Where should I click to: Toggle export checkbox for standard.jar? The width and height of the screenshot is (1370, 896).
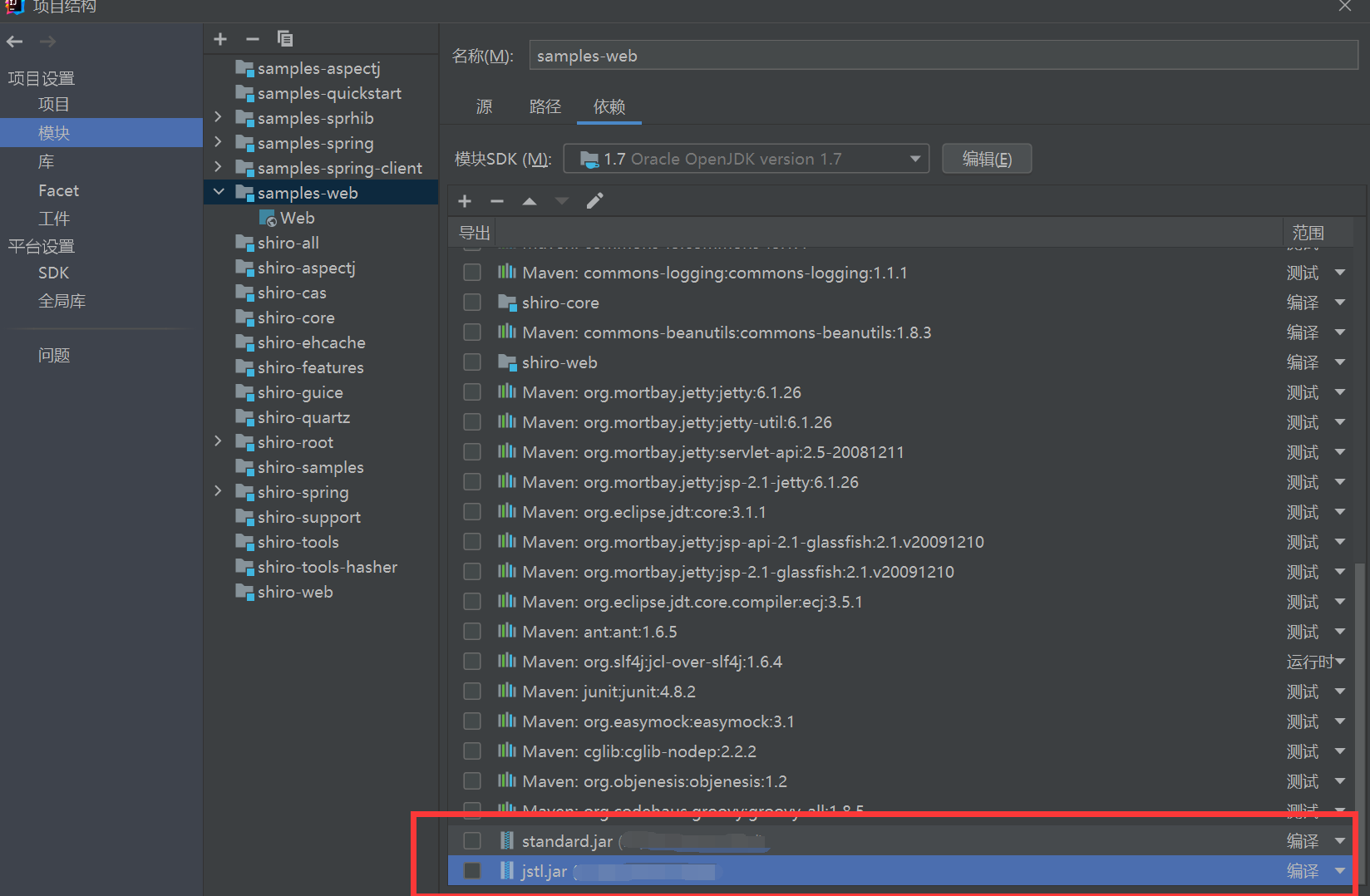pos(472,841)
